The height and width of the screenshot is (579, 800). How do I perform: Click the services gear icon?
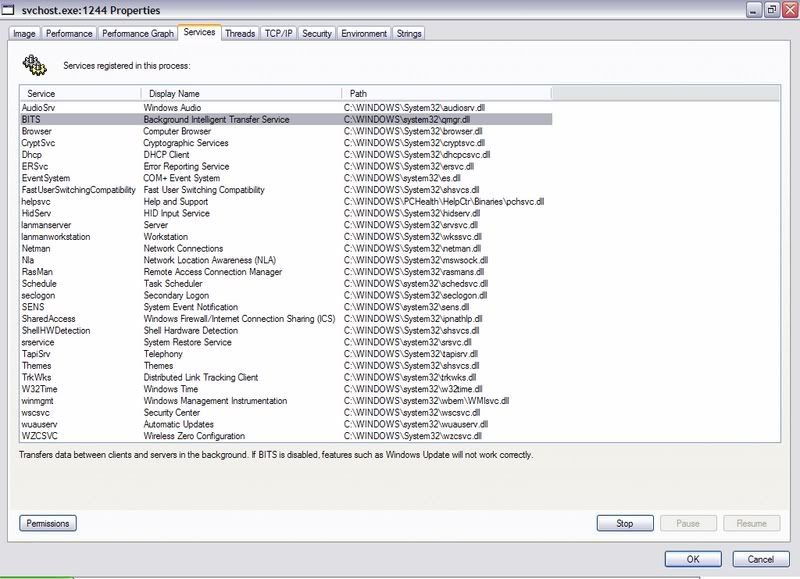(x=33, y=64)
